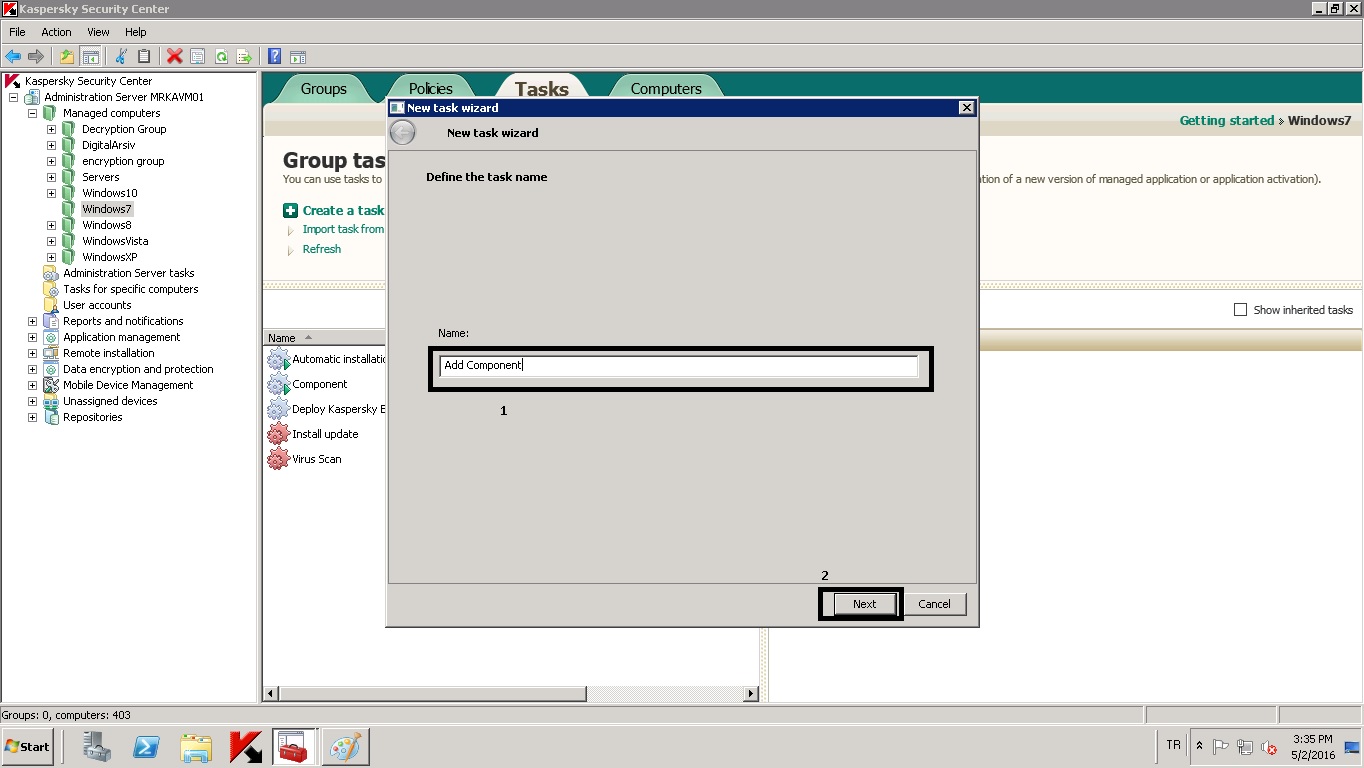Screen dimensions: 1364x768
Task: Open PowerShell from the taskbar
Action: point(147,746)
